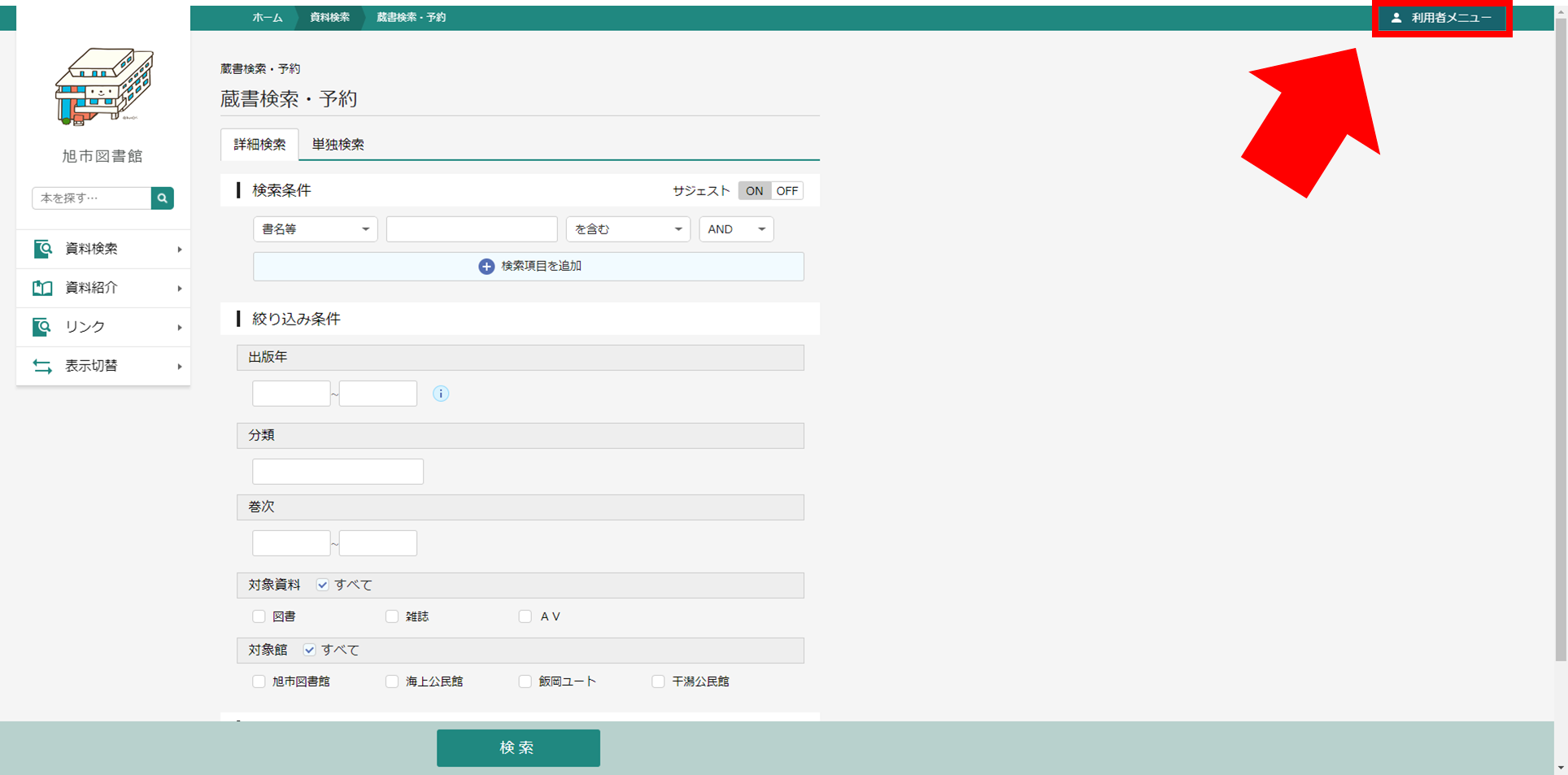Turn suggest ON
The width and height of the screenshot is (1568, 775).
pyautogui.click(x=754, y=191)
